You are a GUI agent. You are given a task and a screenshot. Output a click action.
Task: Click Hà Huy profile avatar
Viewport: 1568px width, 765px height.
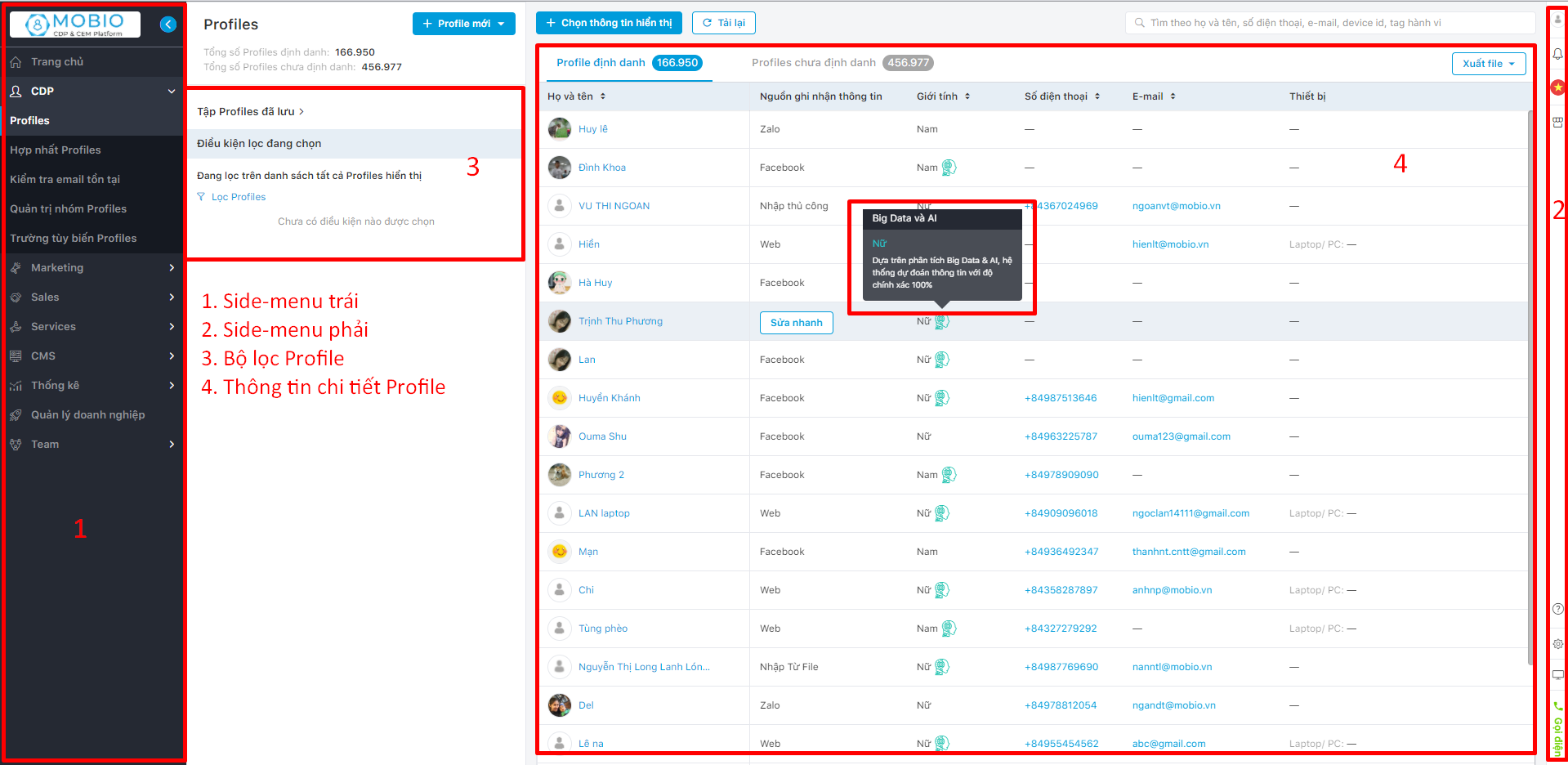coord(560,283)
